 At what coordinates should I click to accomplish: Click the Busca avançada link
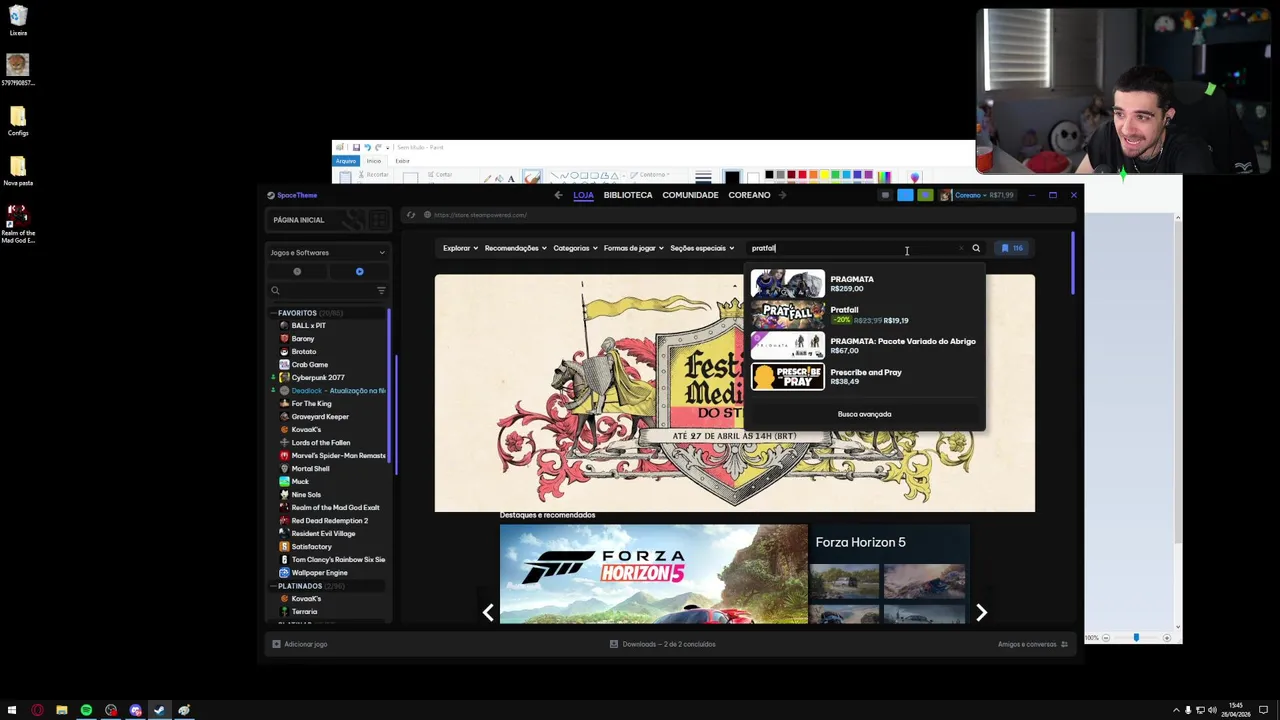(864, 414)
